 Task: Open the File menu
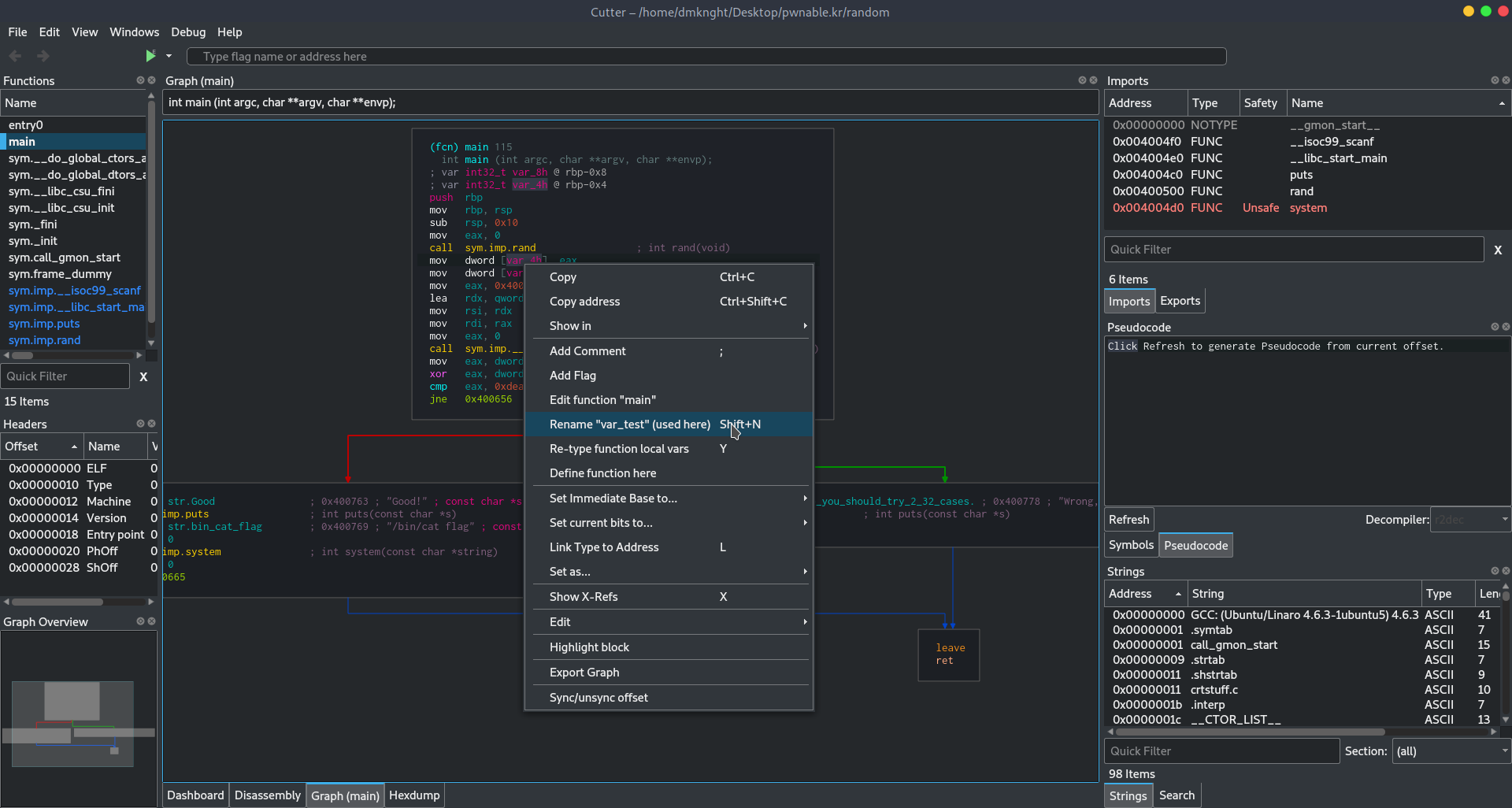(17, 32)
